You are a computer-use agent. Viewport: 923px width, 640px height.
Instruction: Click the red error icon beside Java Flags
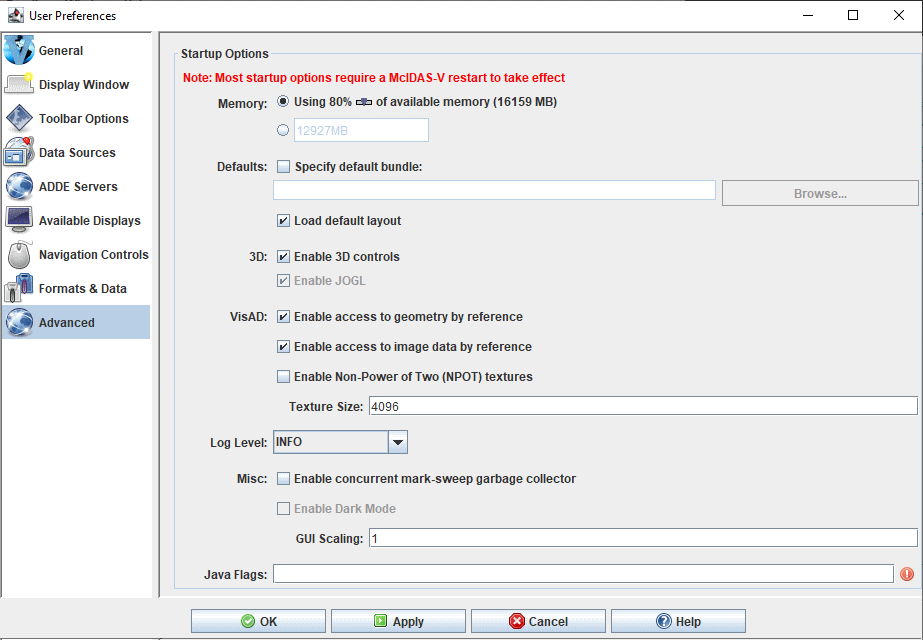908,573
